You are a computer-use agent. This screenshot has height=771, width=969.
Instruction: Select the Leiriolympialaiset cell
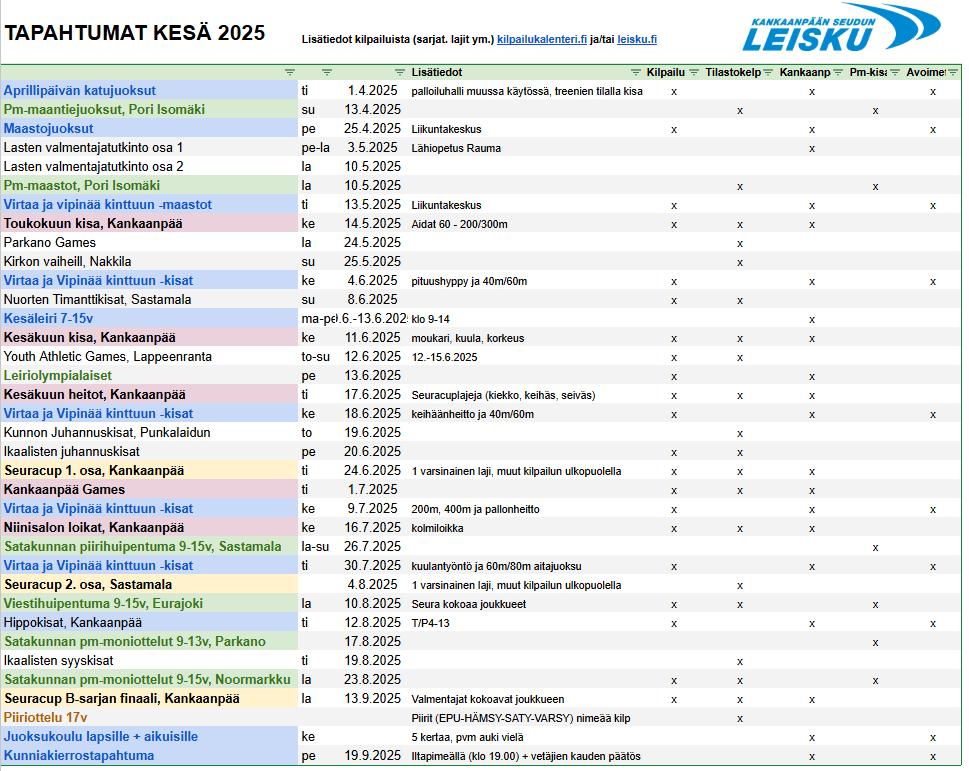[150, 376]
